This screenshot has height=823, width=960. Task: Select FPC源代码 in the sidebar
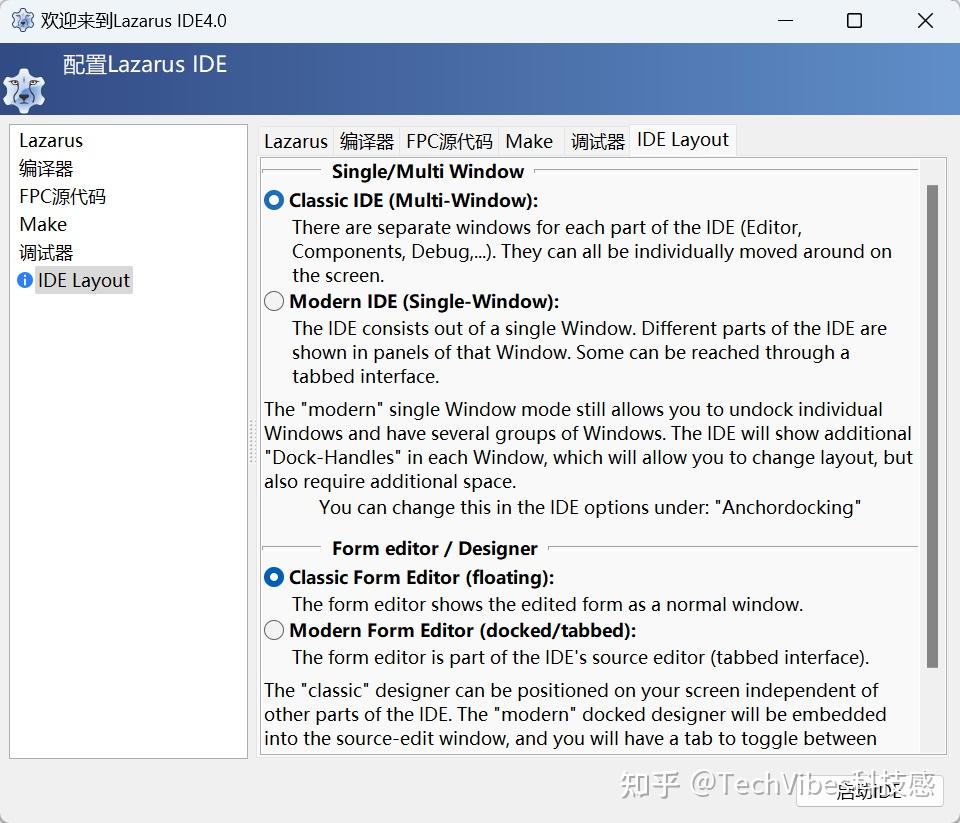pos(62,196)
